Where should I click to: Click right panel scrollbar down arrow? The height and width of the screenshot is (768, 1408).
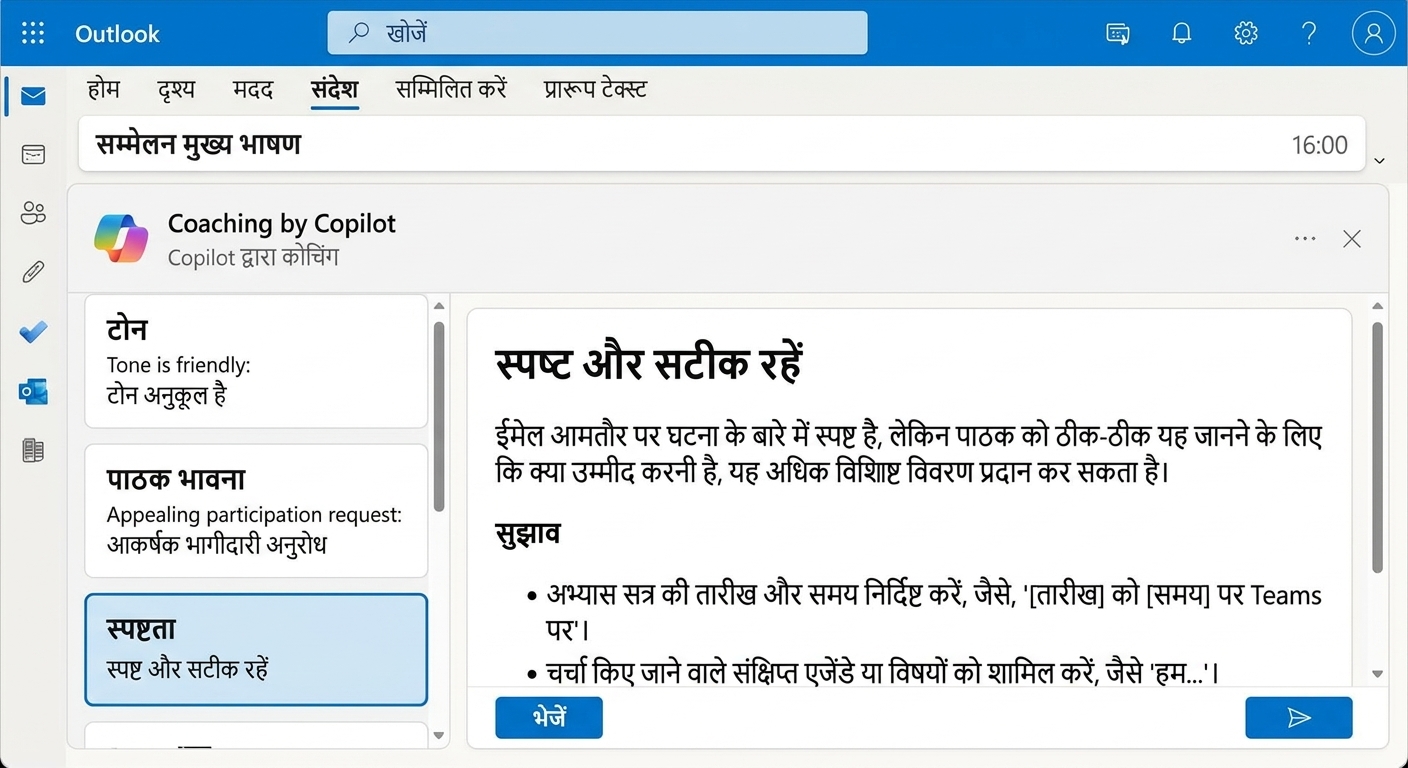click(x=1378, y=674)
